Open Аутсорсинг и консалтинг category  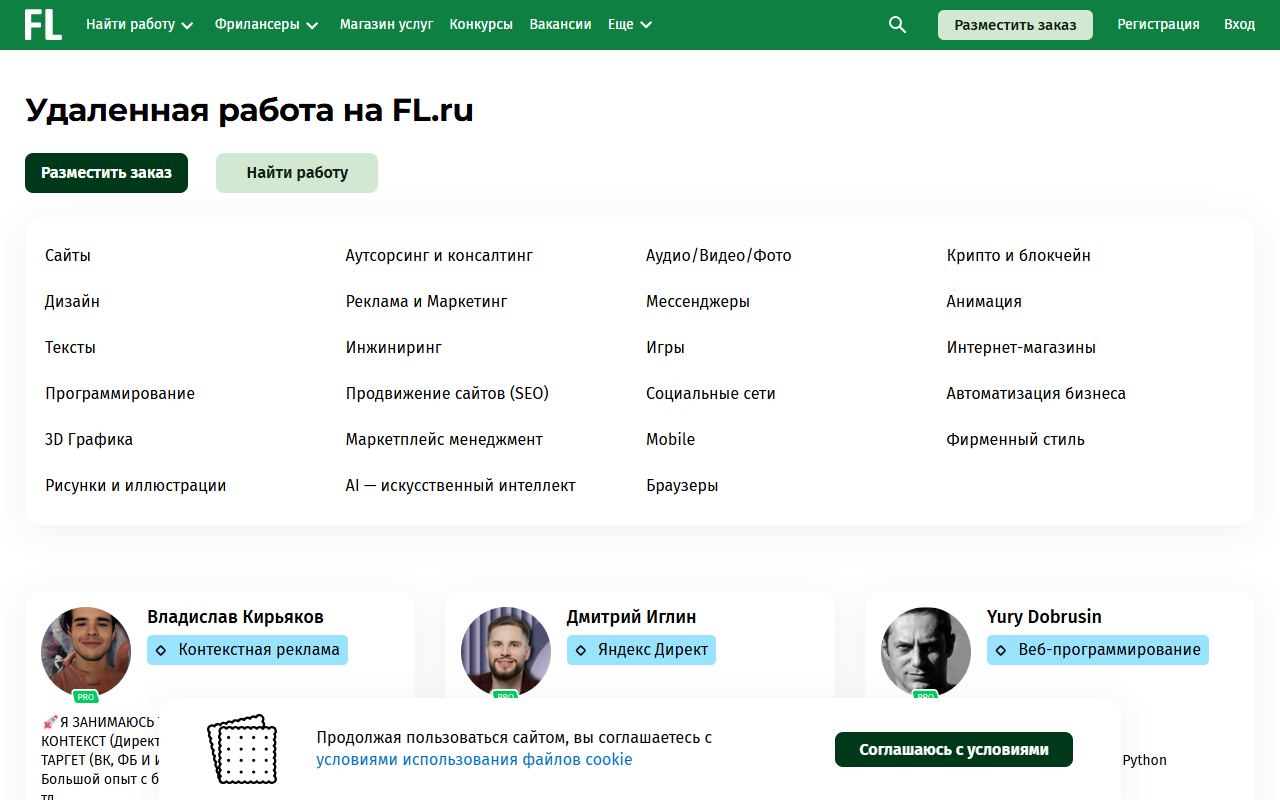(439, 256)
